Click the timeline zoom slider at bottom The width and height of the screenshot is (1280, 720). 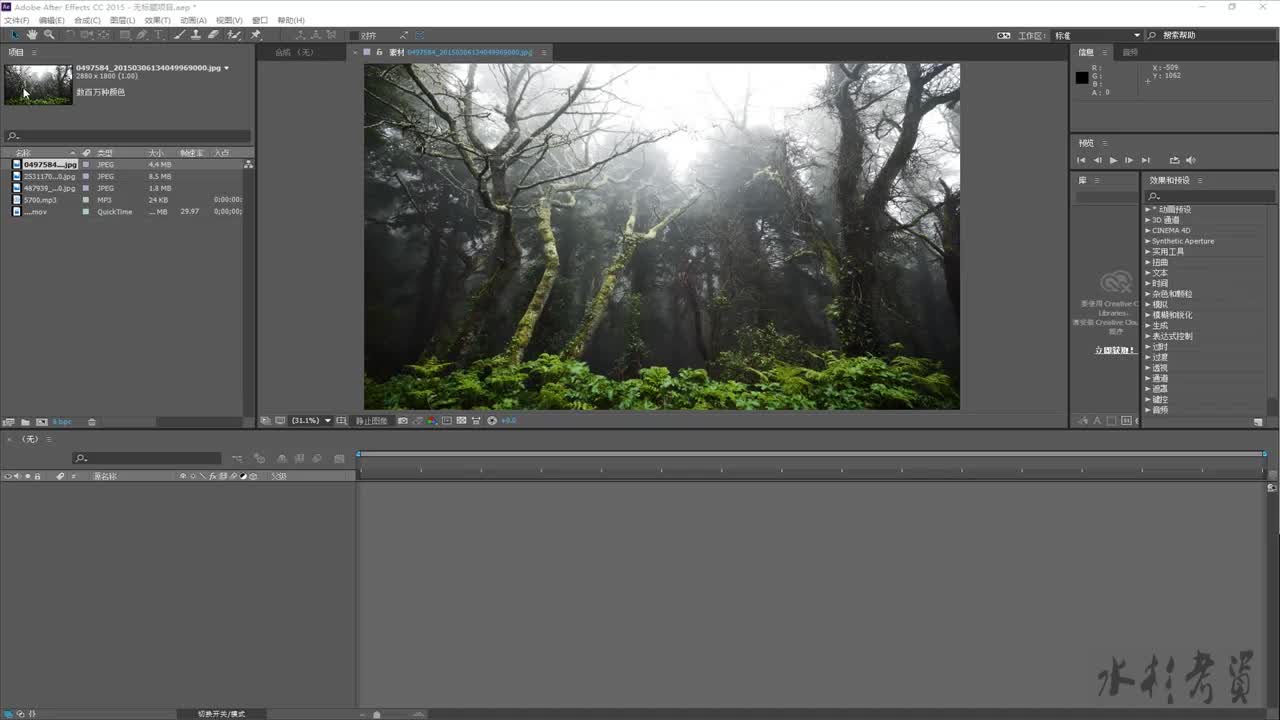tap(376, 714)
